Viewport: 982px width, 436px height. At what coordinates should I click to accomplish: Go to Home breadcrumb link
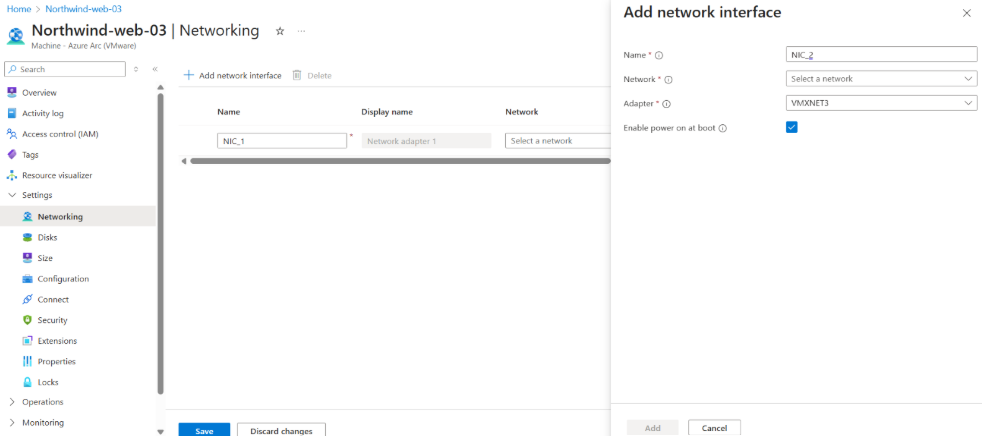tap(18, 9)
